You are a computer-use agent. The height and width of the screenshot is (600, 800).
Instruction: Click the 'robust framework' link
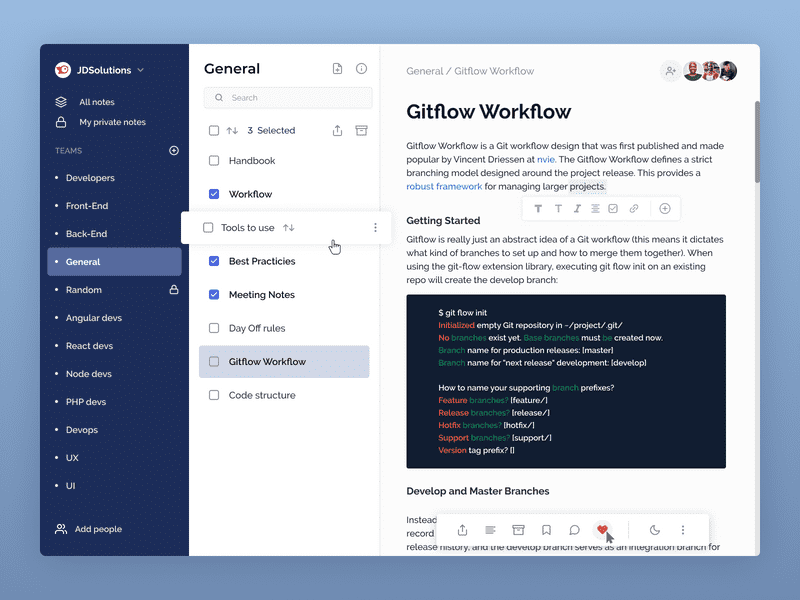tap(444, 186)
